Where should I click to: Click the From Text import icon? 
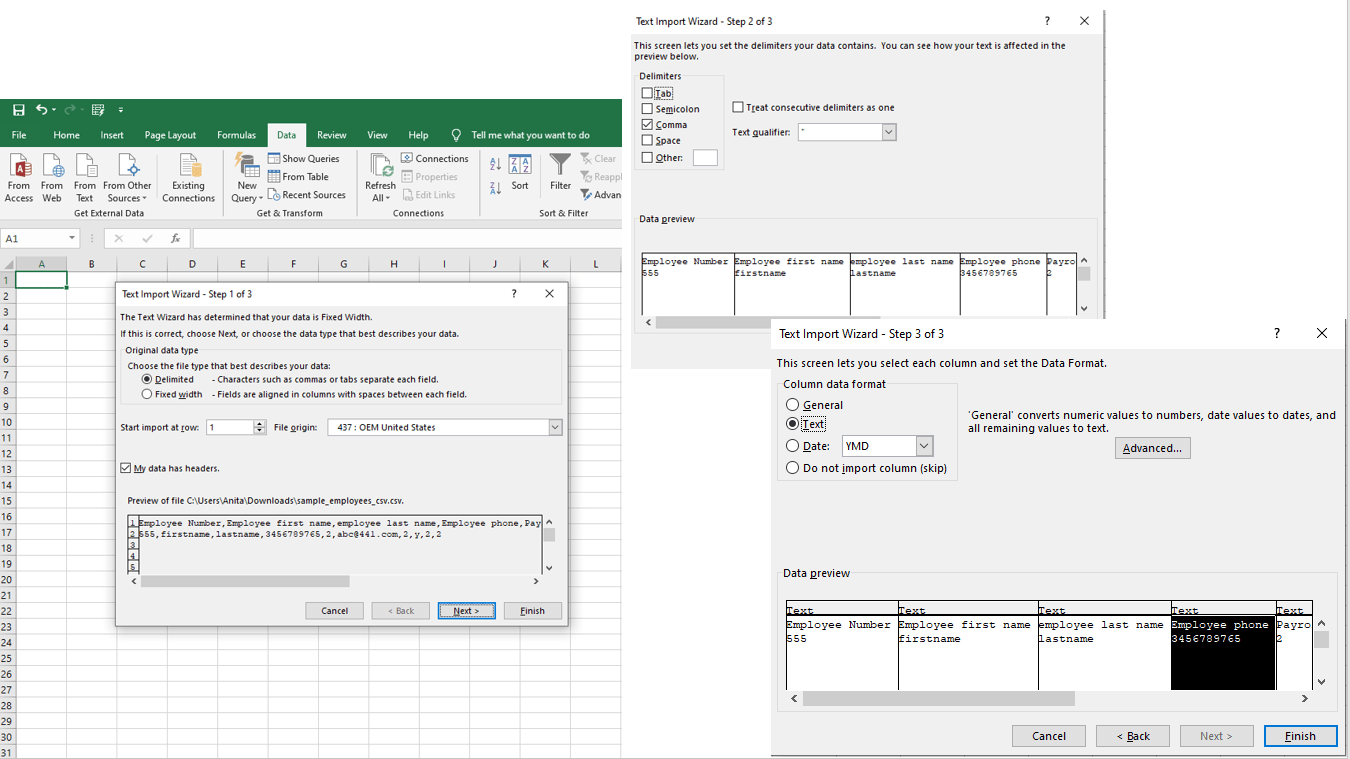tap(85, 178)
